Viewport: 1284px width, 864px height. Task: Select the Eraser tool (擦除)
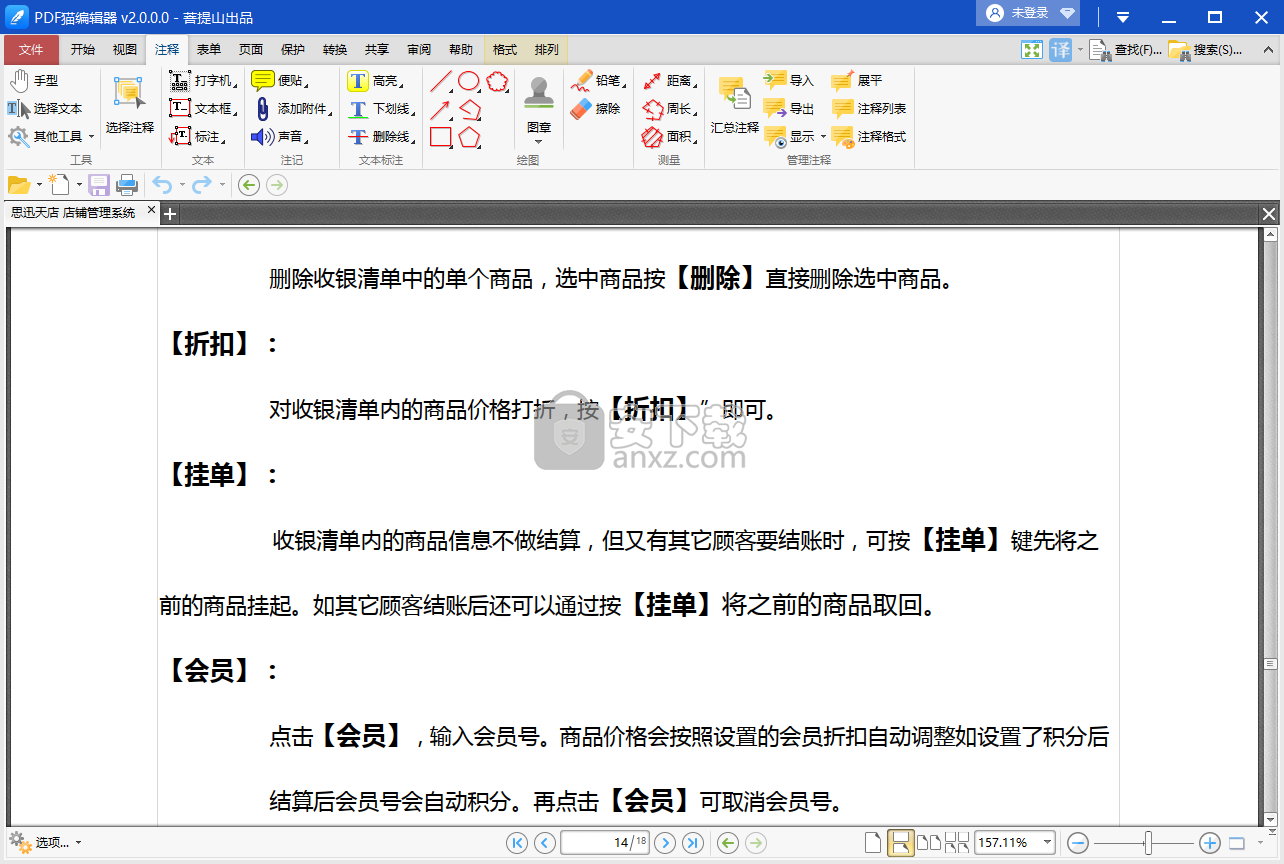pos(596,108)
